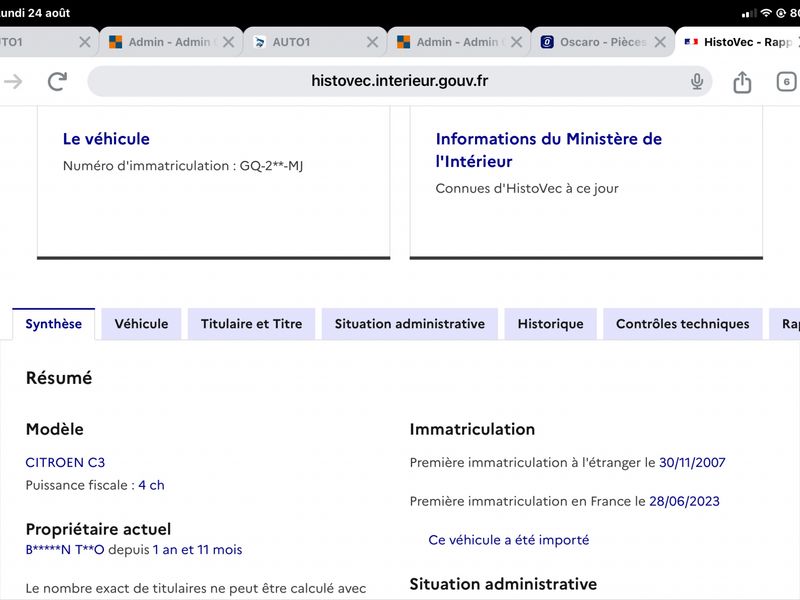Click the histovec.interieur.gouv.fr address bar
Image resolution: width=800 pixels, height=600 pixels.
click(x=399, y=81)
